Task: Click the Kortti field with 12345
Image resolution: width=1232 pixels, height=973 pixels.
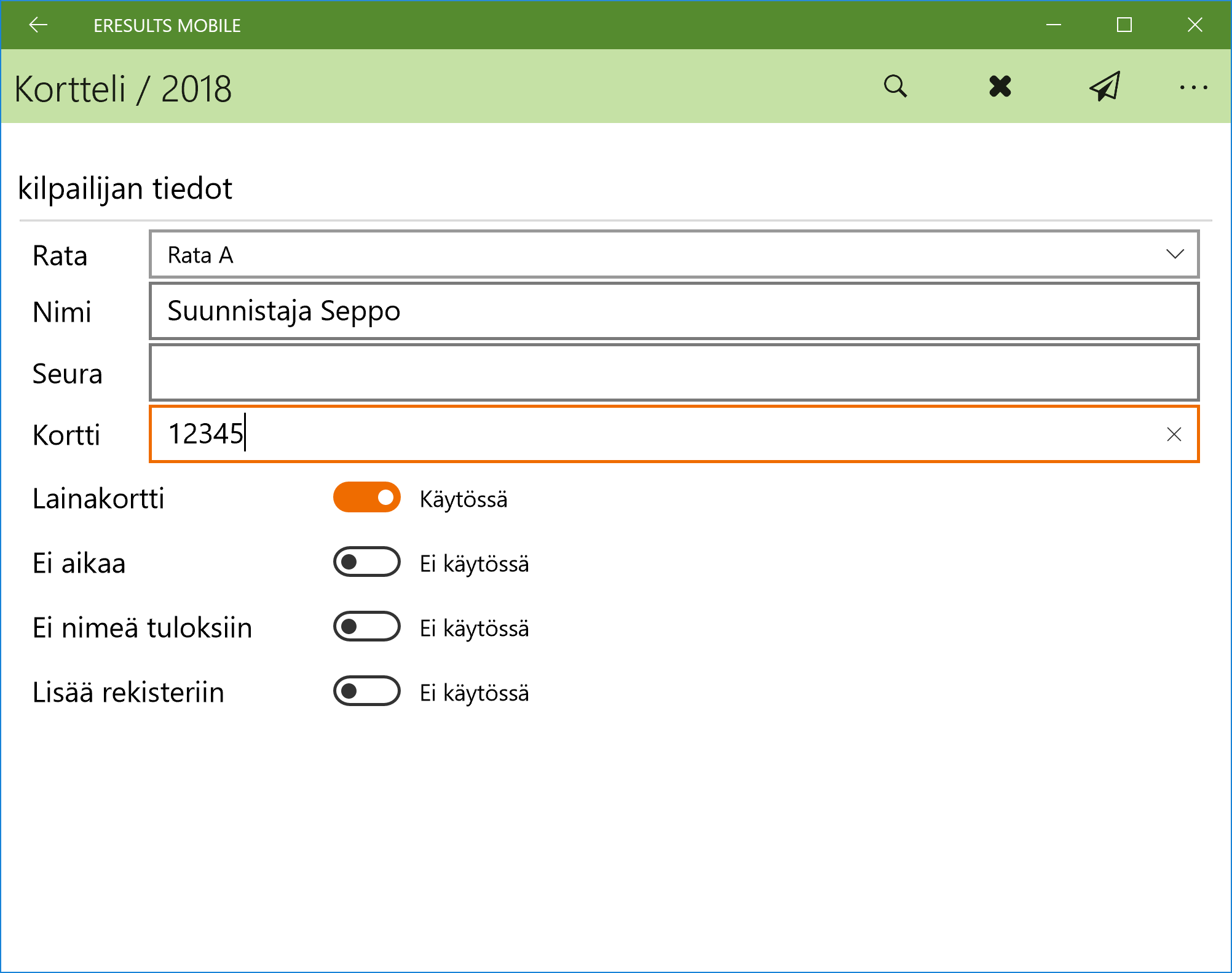Action: point(615,434)
